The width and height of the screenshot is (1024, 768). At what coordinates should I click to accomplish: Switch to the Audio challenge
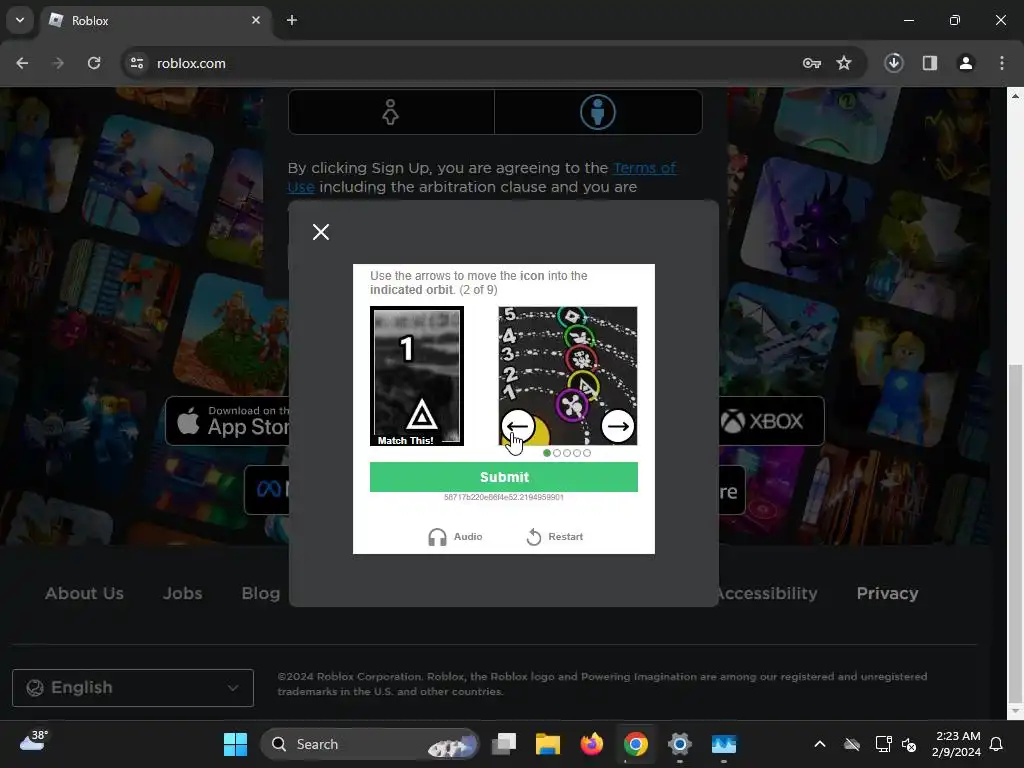pyautogui.click(x=455, y=537)
